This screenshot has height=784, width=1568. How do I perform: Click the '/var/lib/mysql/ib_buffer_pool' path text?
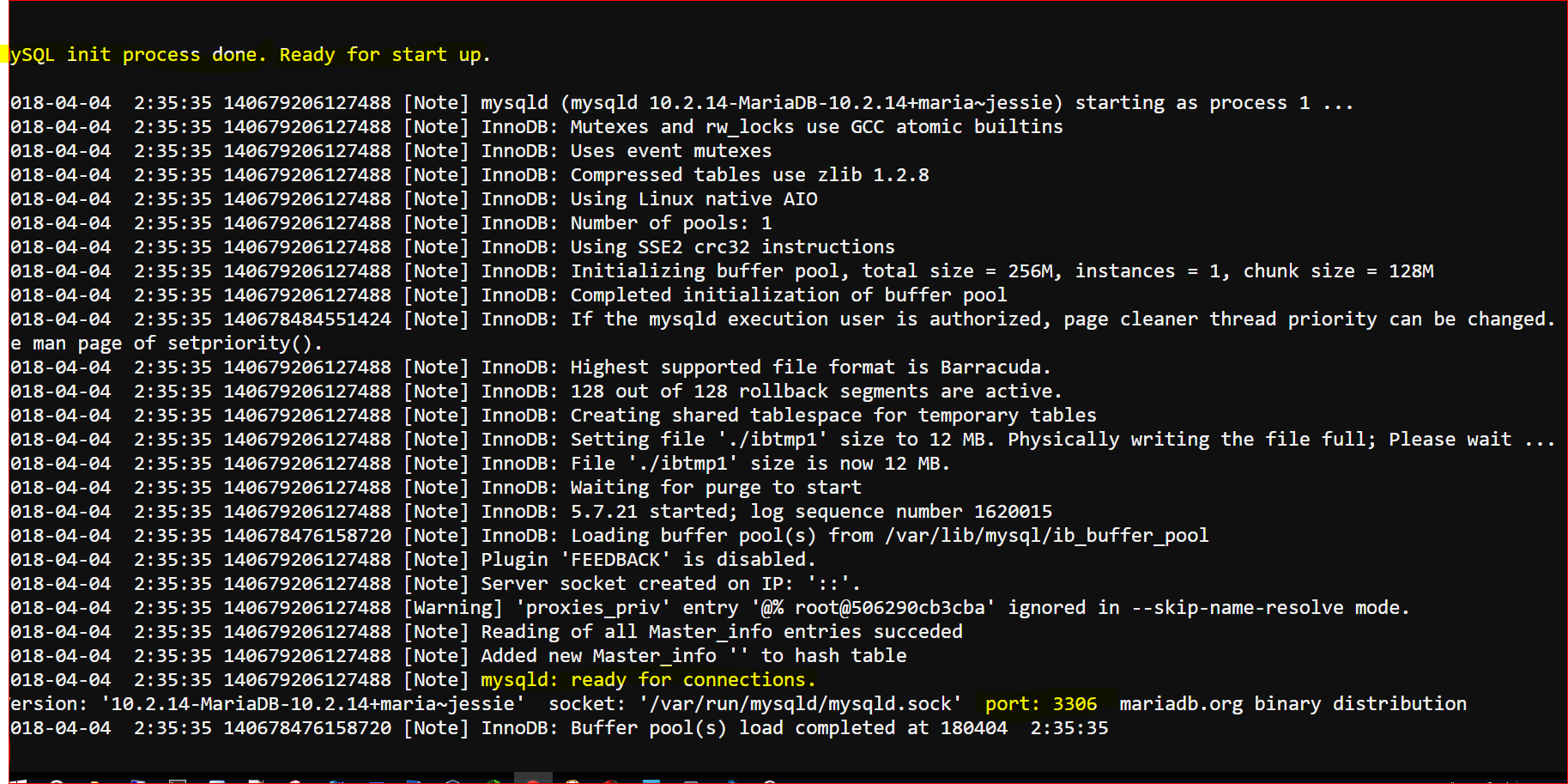pos(1047,536)
